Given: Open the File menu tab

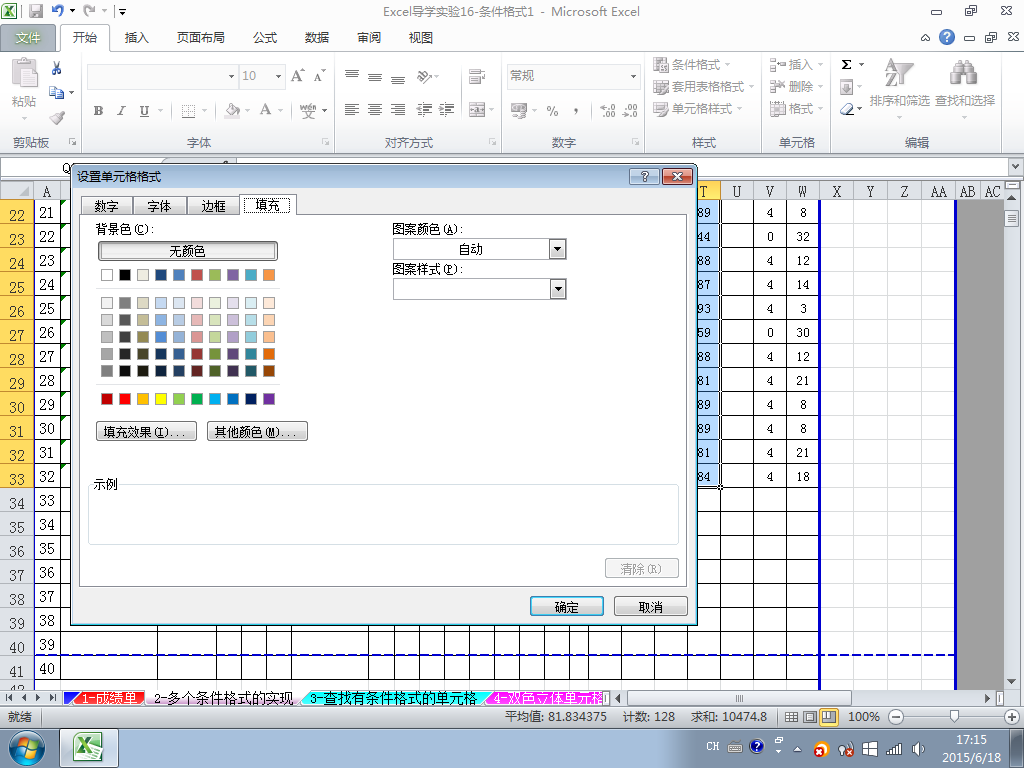Looking at the screenshot, I should click(x=27, y=38).
